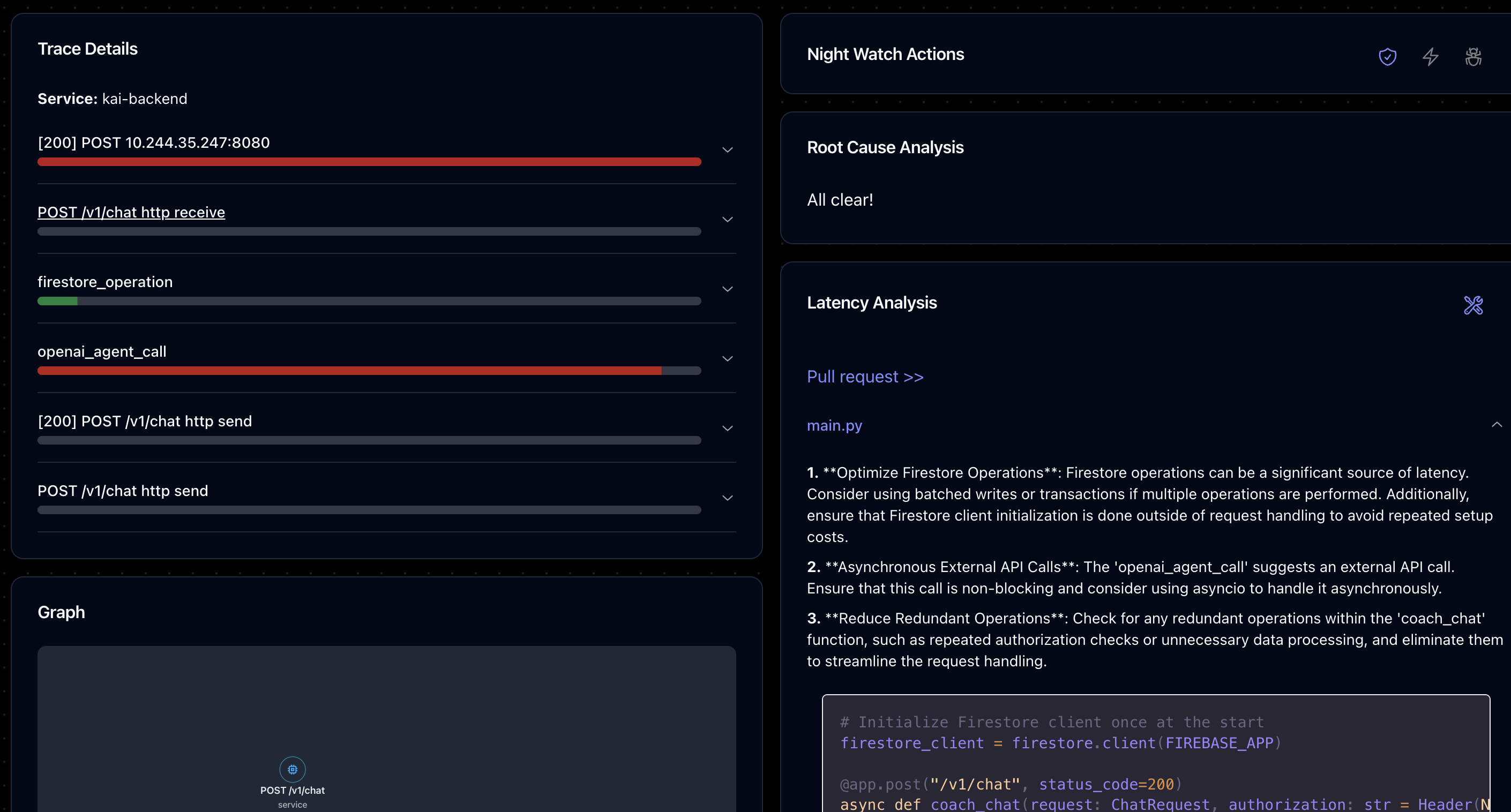
Task: Click the tools icon in Latency Analysis
Action: click(1473, 305)
